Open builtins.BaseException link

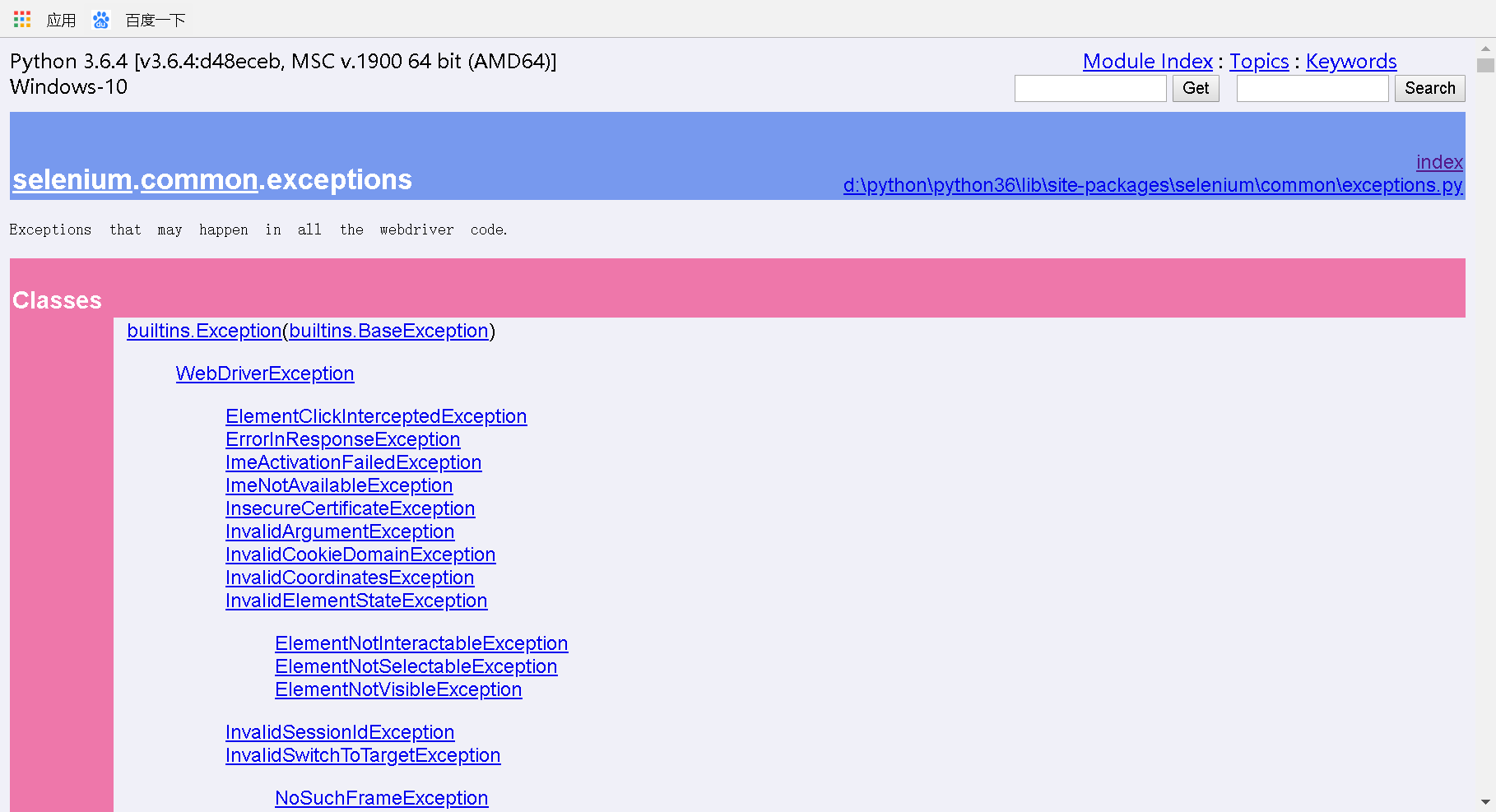click(x=389, y=331)
